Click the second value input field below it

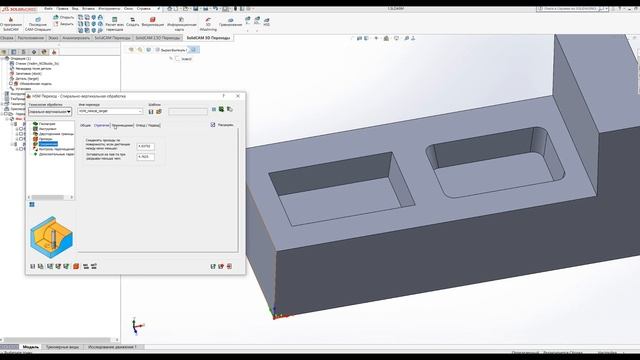click(146, 156)
